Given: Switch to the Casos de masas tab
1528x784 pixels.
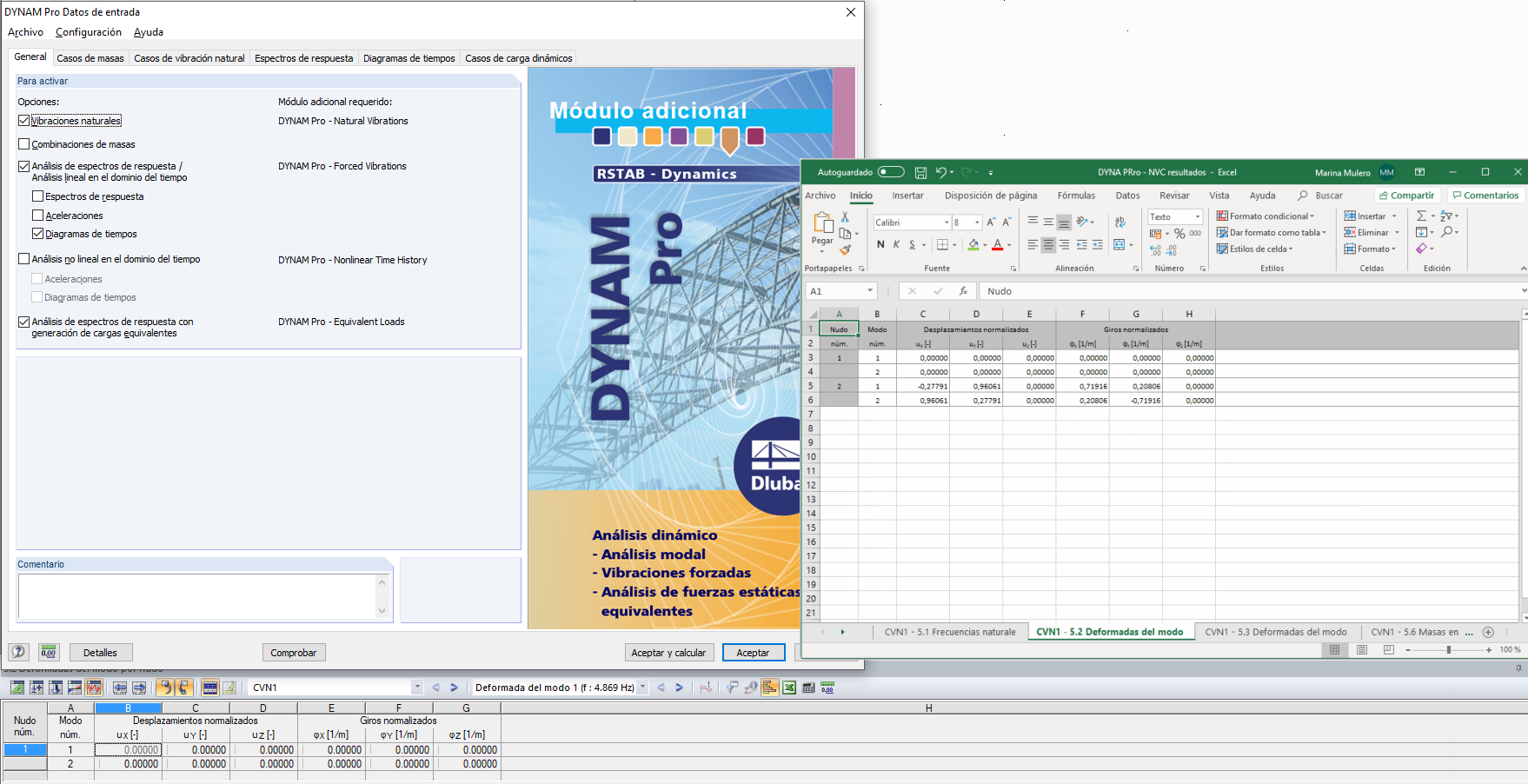Looking at the screenshot, I should [90, 57].
